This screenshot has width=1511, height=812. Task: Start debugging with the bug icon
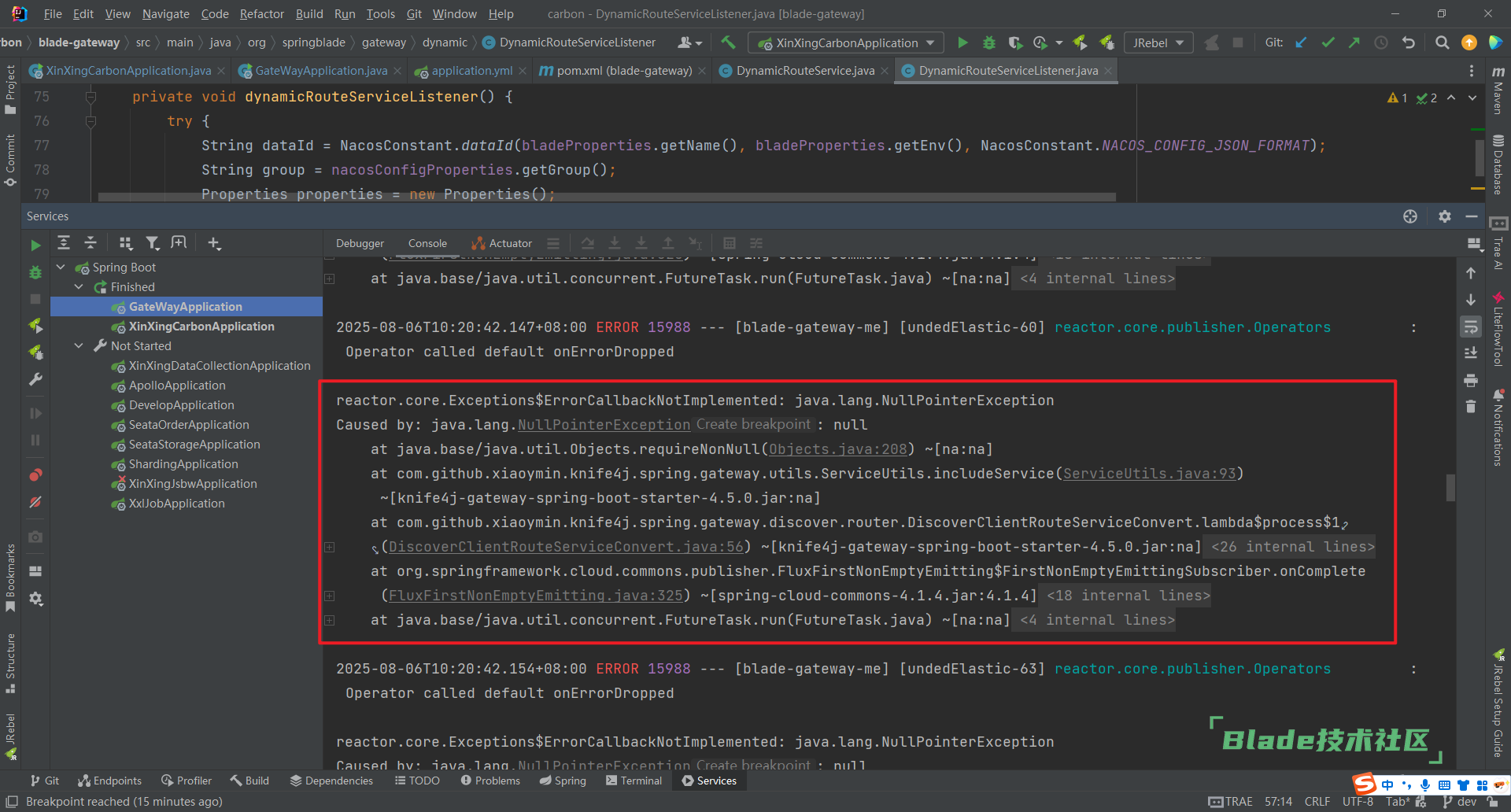pos(989,42)
